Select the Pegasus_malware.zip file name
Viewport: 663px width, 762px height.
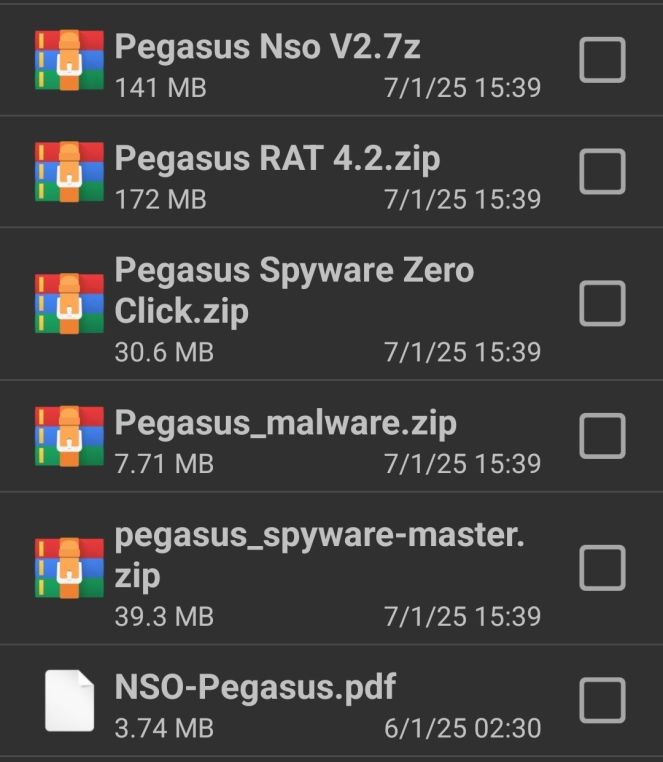(285, 422)
